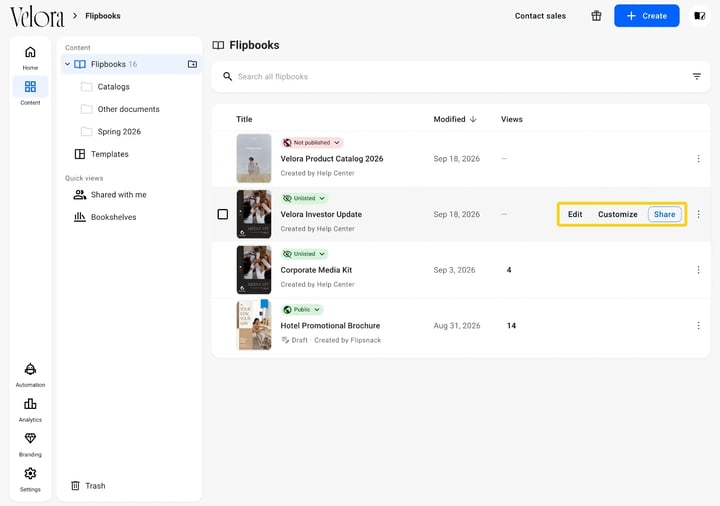This screenshot has height=506, width=720.
Task: Click the Templates layout icon
Action: pos(80,154)
